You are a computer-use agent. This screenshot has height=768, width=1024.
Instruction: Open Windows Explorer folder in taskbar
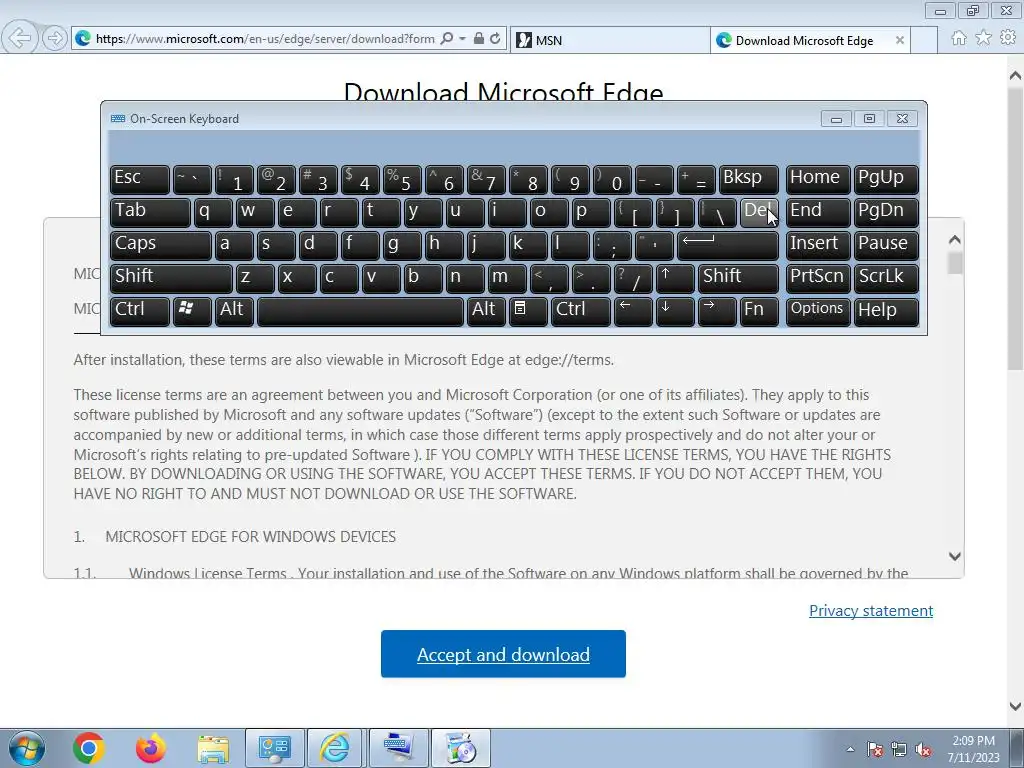pyautogui.click(x=213, y=748)
